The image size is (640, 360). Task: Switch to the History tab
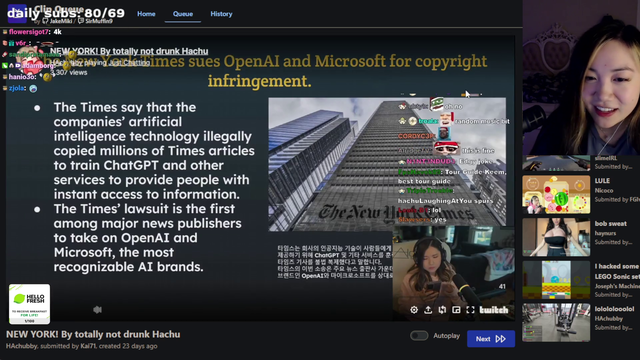[x=221, y=14]
